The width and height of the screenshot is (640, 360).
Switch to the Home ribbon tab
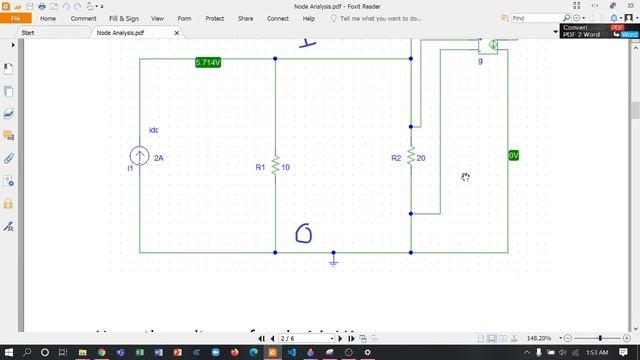click(48, 18)
